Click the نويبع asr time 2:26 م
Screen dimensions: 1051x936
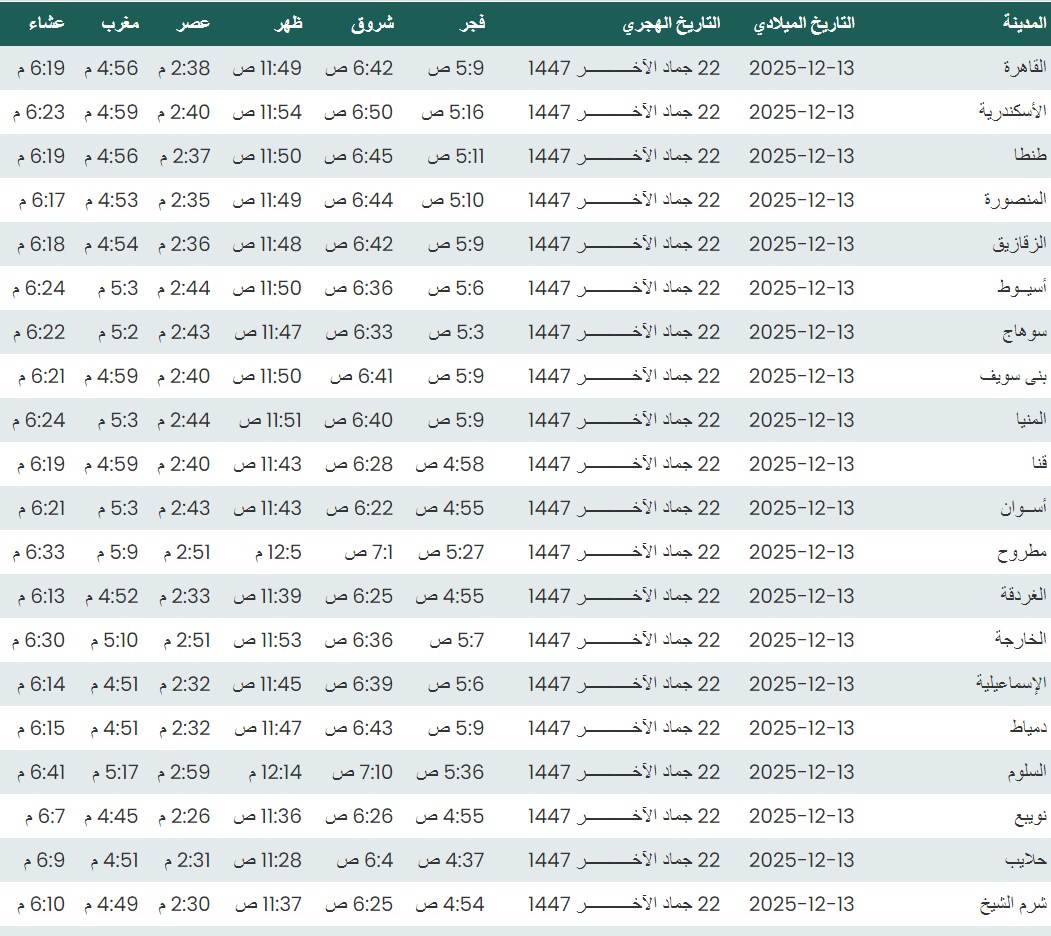pos(184,816)
